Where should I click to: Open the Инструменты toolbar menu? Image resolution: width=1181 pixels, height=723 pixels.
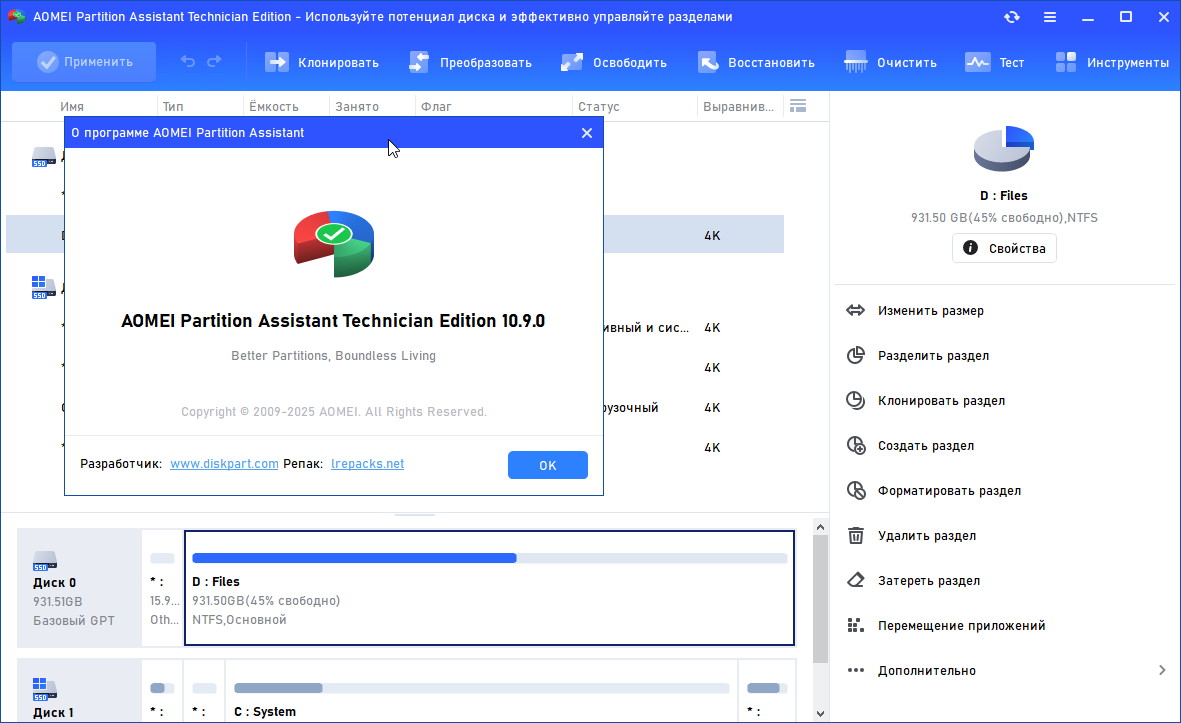[x=1112, y=63]
